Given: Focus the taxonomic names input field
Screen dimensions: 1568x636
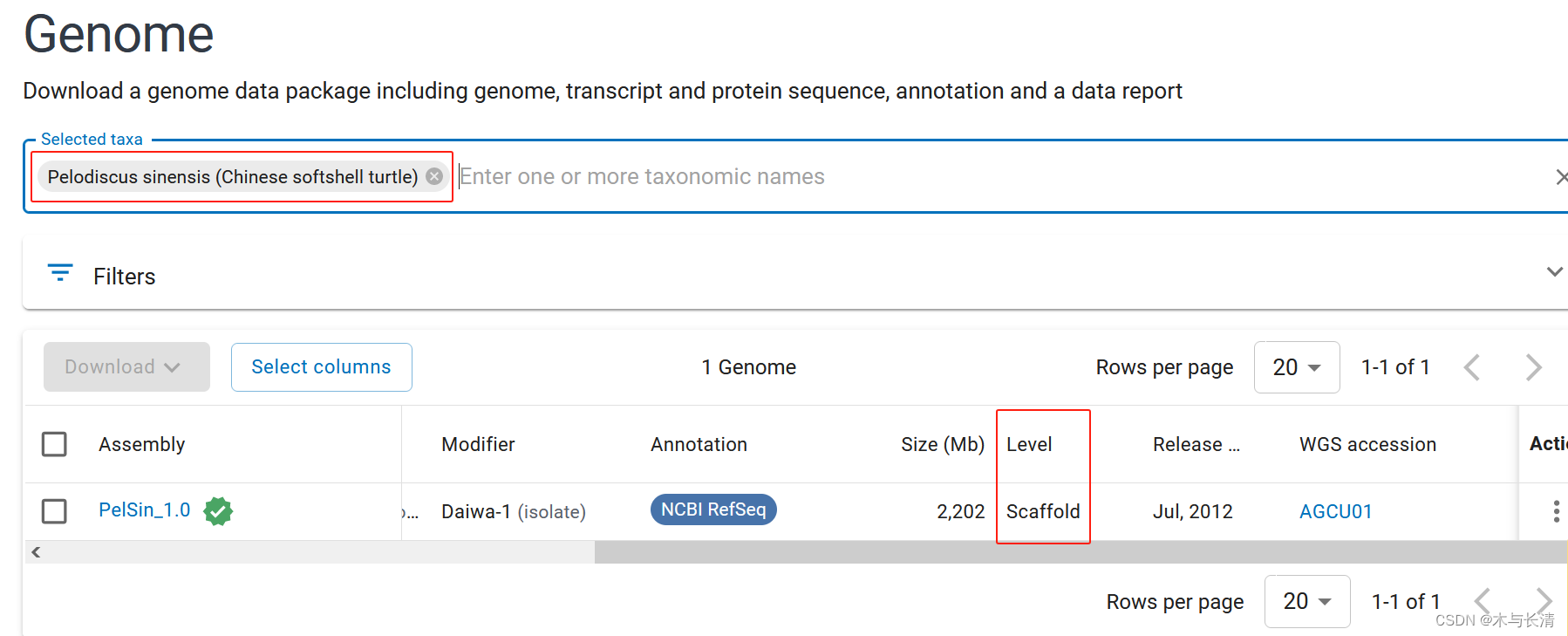Looking at the screenshot, I should click(959, 177).
